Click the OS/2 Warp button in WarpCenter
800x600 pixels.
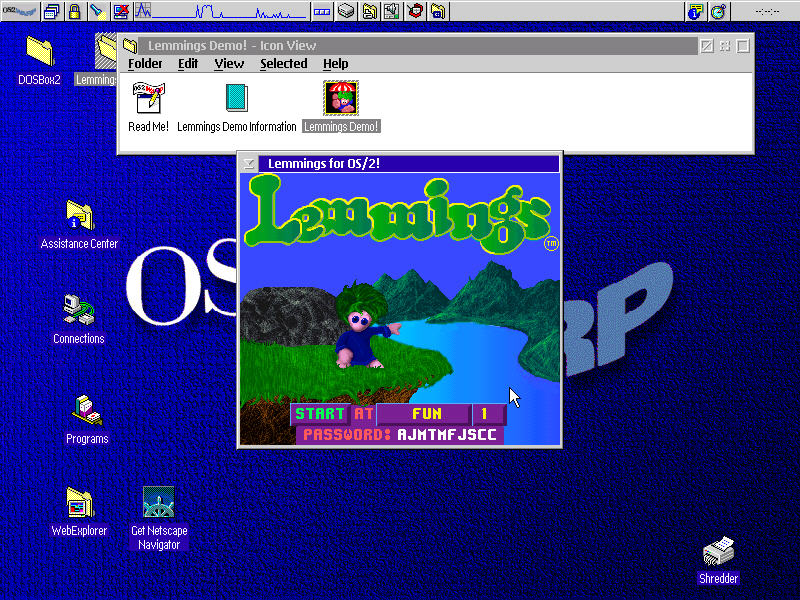(19, 11)
